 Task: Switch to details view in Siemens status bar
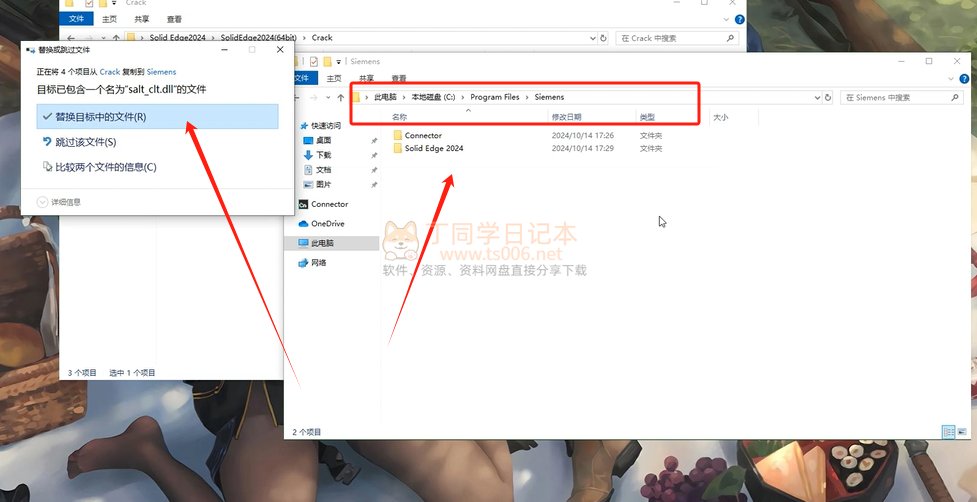tap(948, 432)
